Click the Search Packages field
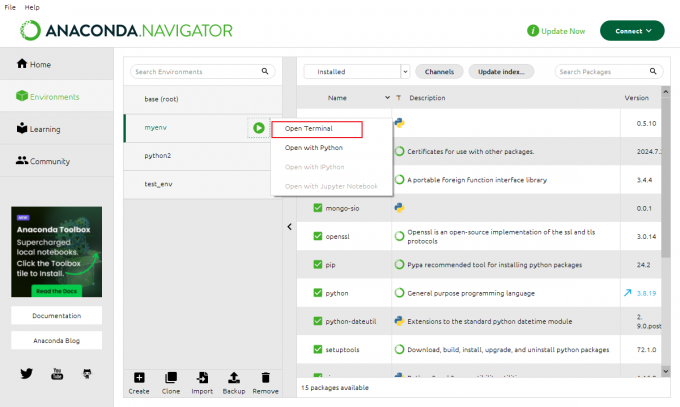Image resolution: width=680 pixels, height=407 pixels. click(609, 72)
